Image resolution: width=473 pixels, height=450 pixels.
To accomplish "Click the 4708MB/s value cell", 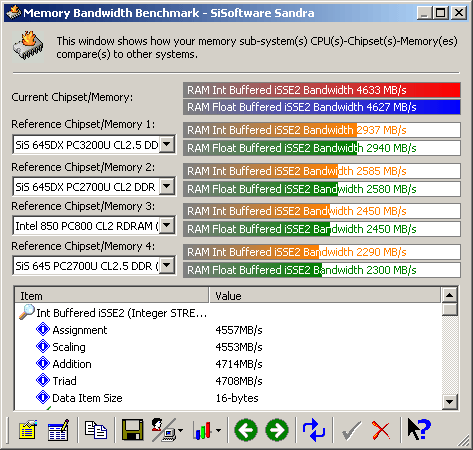I will [239, 381].
